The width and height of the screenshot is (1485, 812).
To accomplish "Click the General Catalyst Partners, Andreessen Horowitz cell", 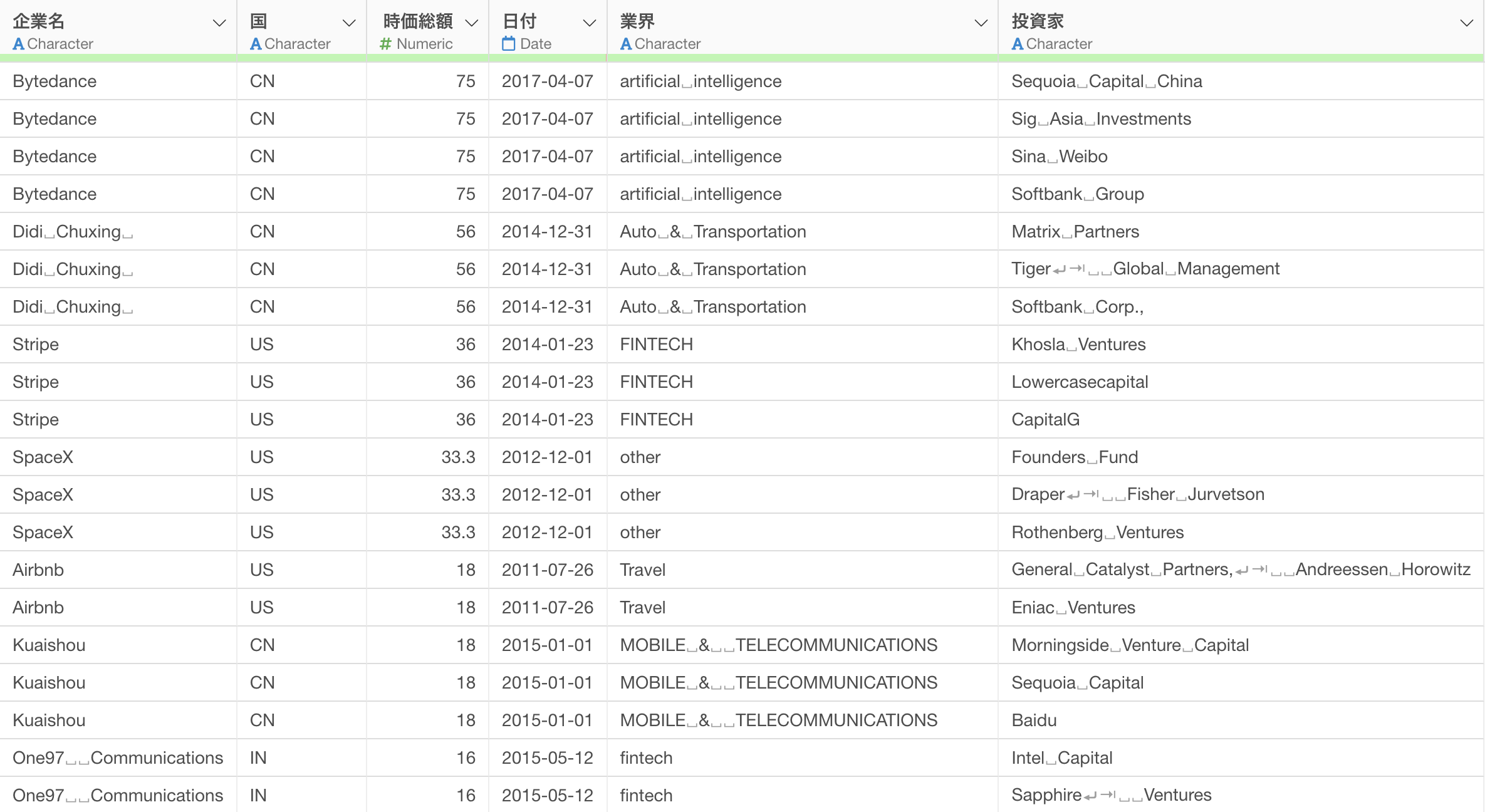I will click(1241, 570).
